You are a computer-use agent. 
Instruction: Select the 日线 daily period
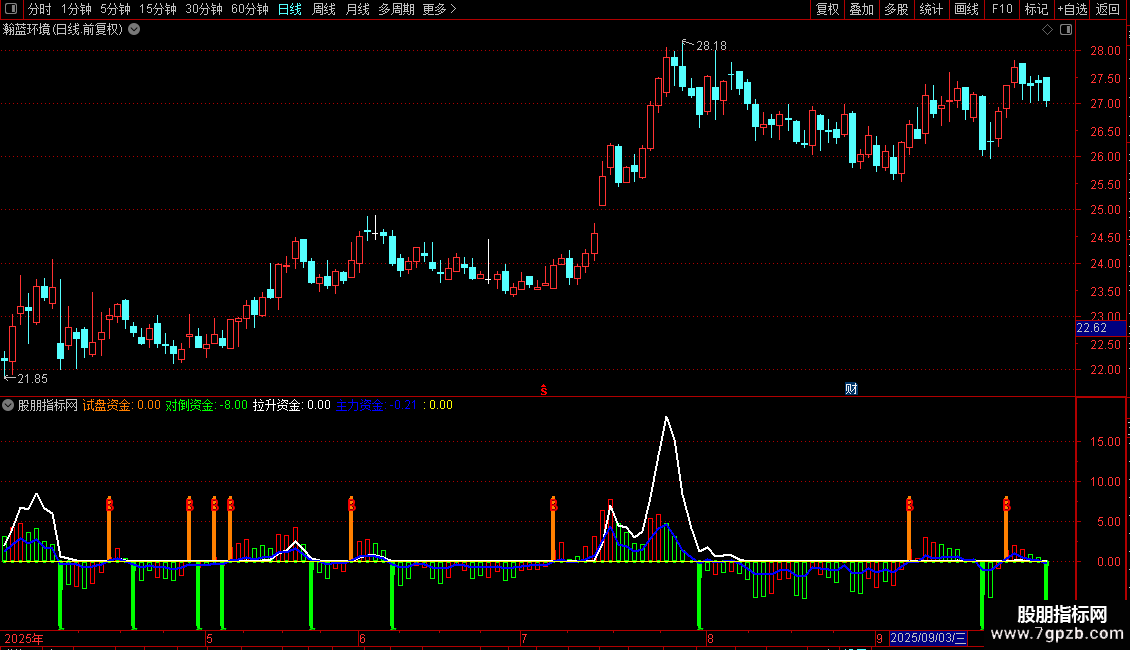coord(290,9)
